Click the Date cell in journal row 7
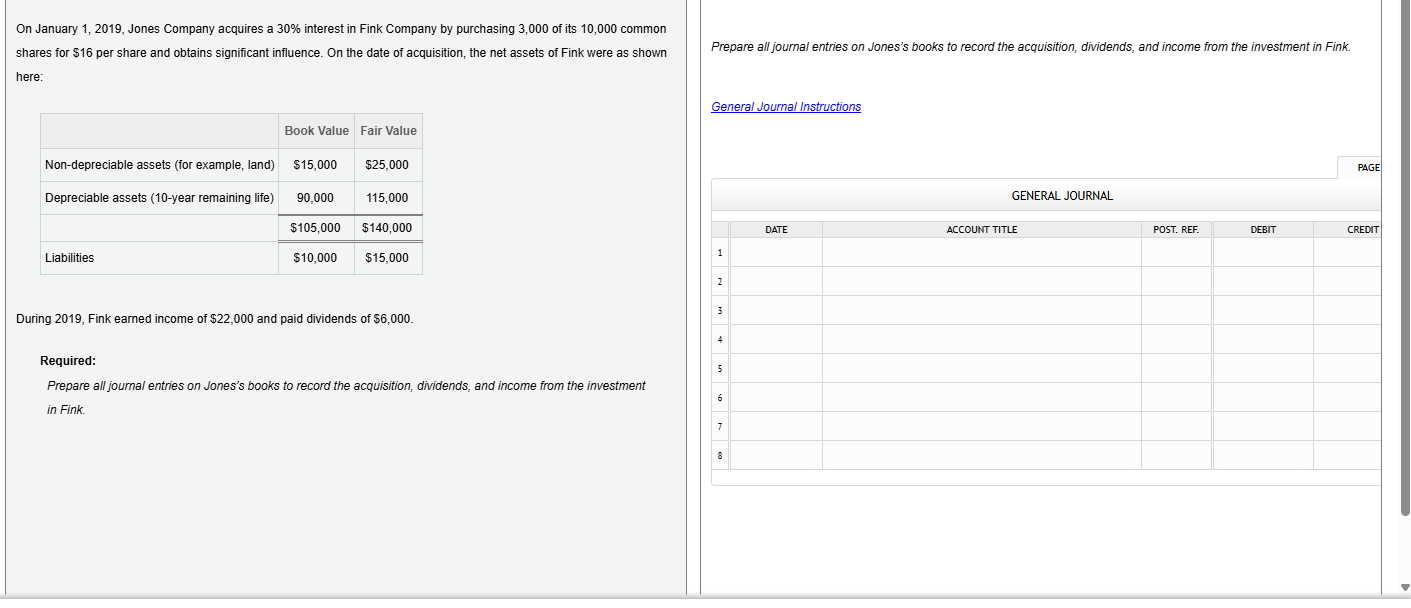 coord(776,426)
